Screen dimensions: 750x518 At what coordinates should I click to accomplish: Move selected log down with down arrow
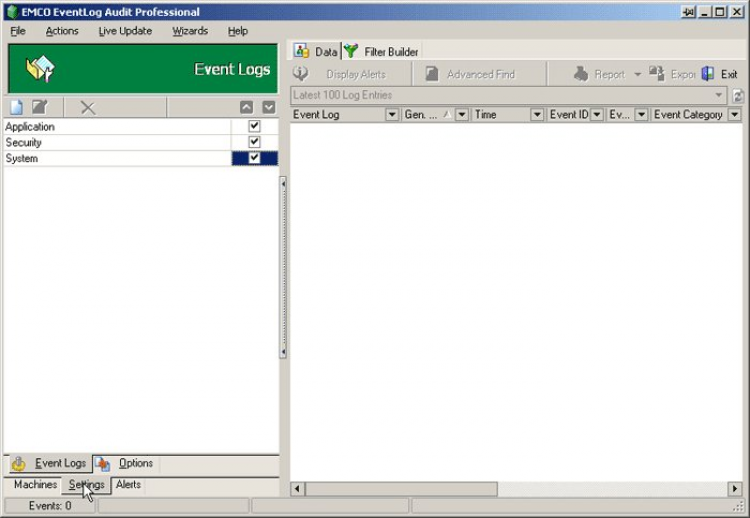point(269,107)
